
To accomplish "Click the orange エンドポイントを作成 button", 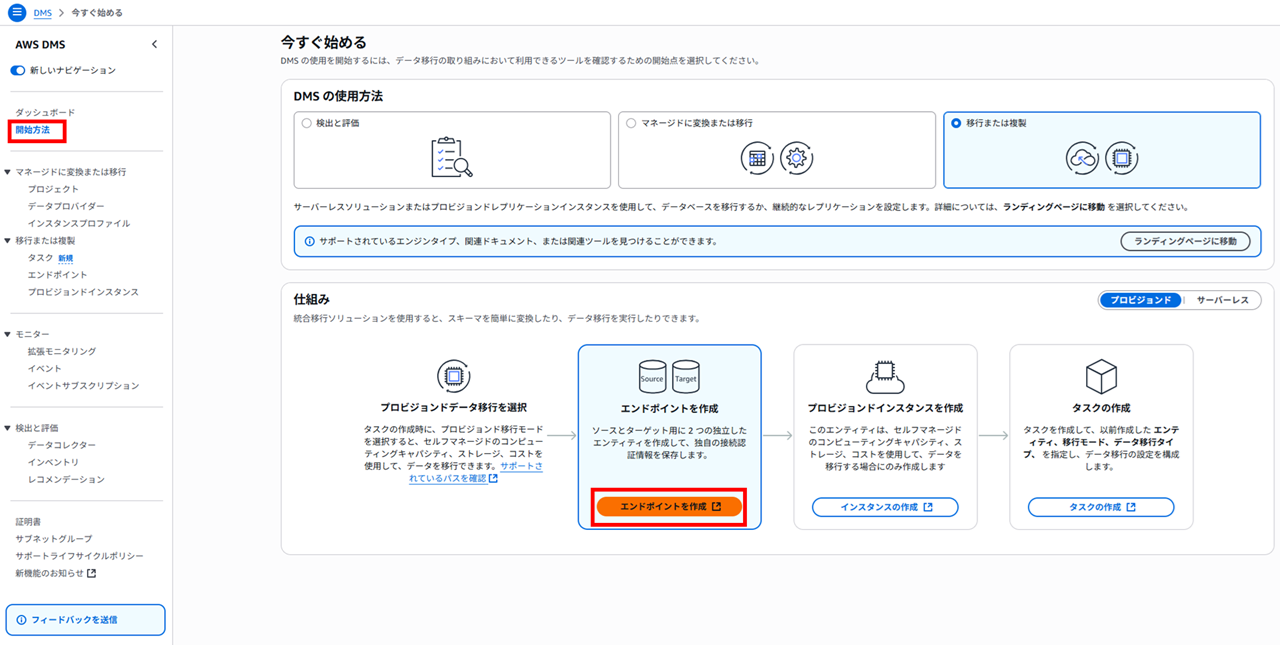I will [669, 507].
